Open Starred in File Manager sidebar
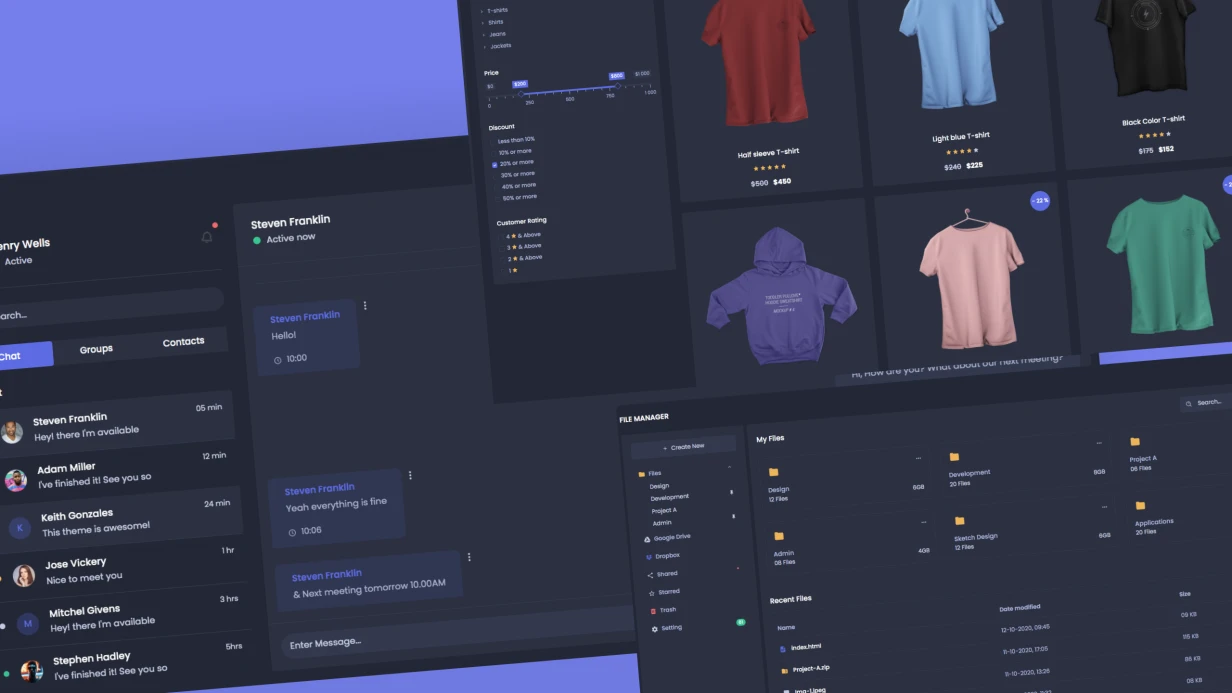 [x=669, y=592]
